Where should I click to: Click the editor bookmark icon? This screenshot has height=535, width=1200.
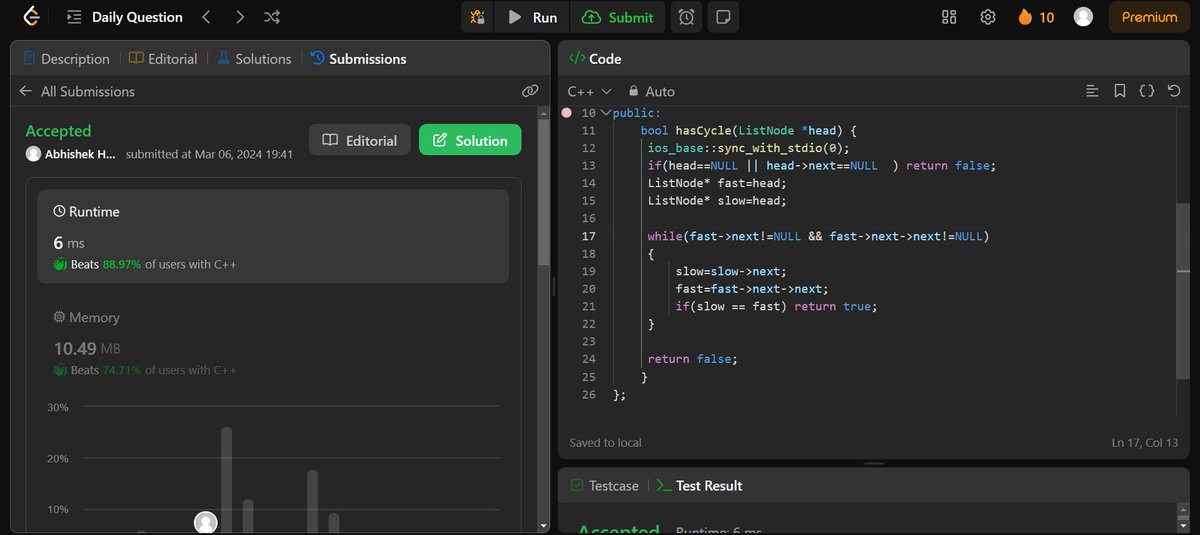(1120, 91)
